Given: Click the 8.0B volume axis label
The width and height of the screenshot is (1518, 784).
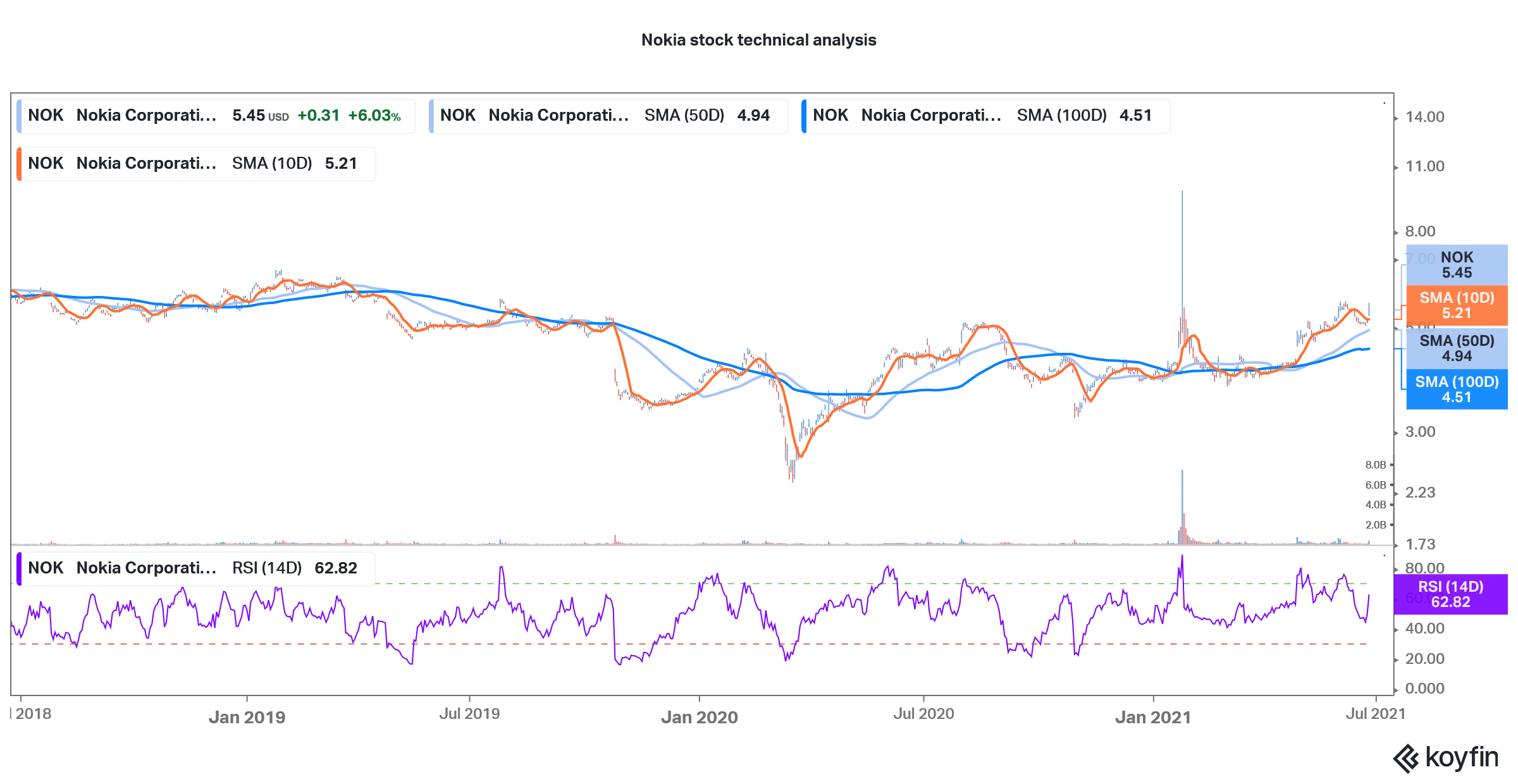Looking at the screenshot, I should click(x=1375, y=465).
